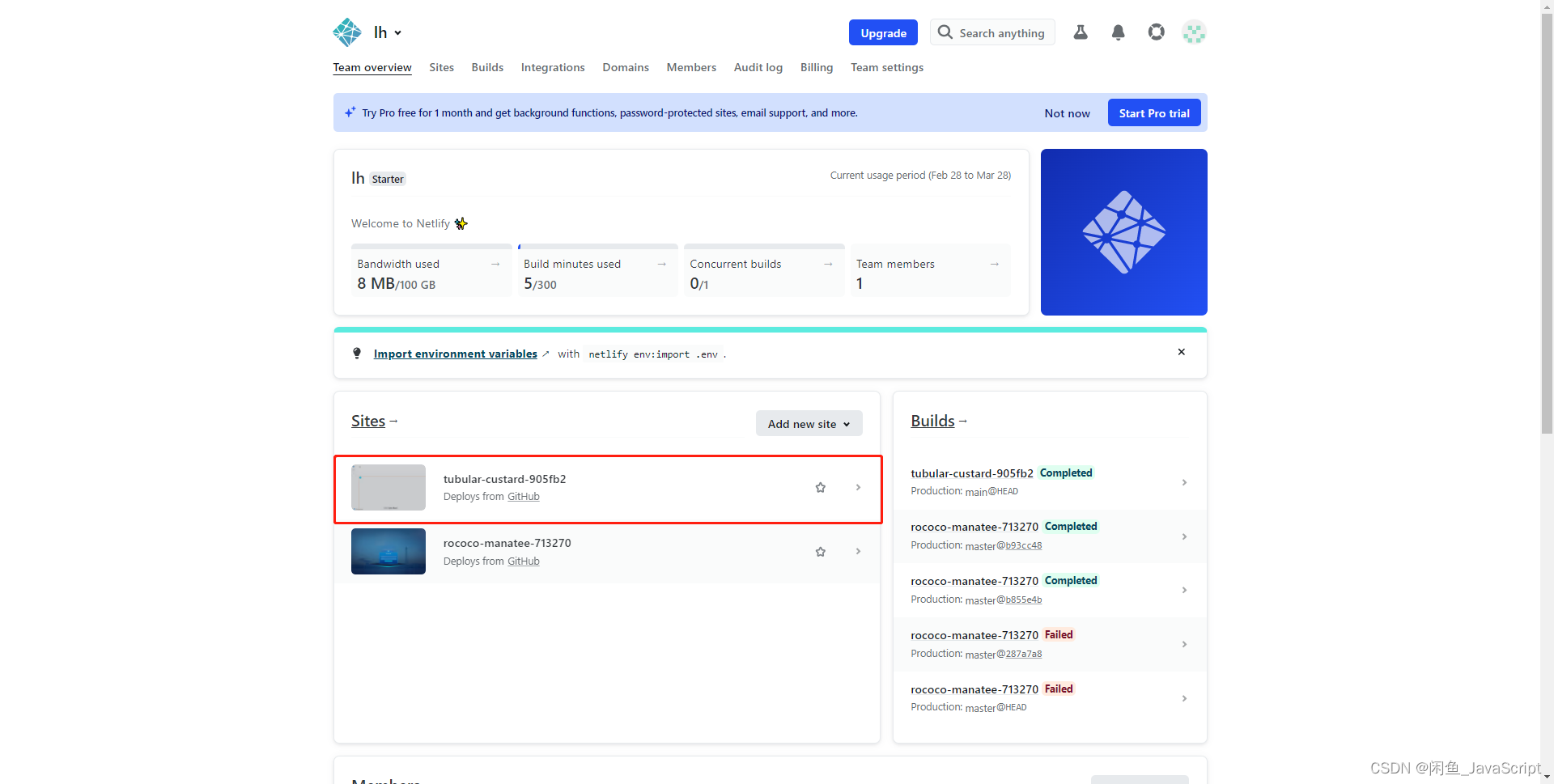1554x784 pixels.
Task: Open tubular-custard-905fb2 build chevron
Action: click(1184, 482)
